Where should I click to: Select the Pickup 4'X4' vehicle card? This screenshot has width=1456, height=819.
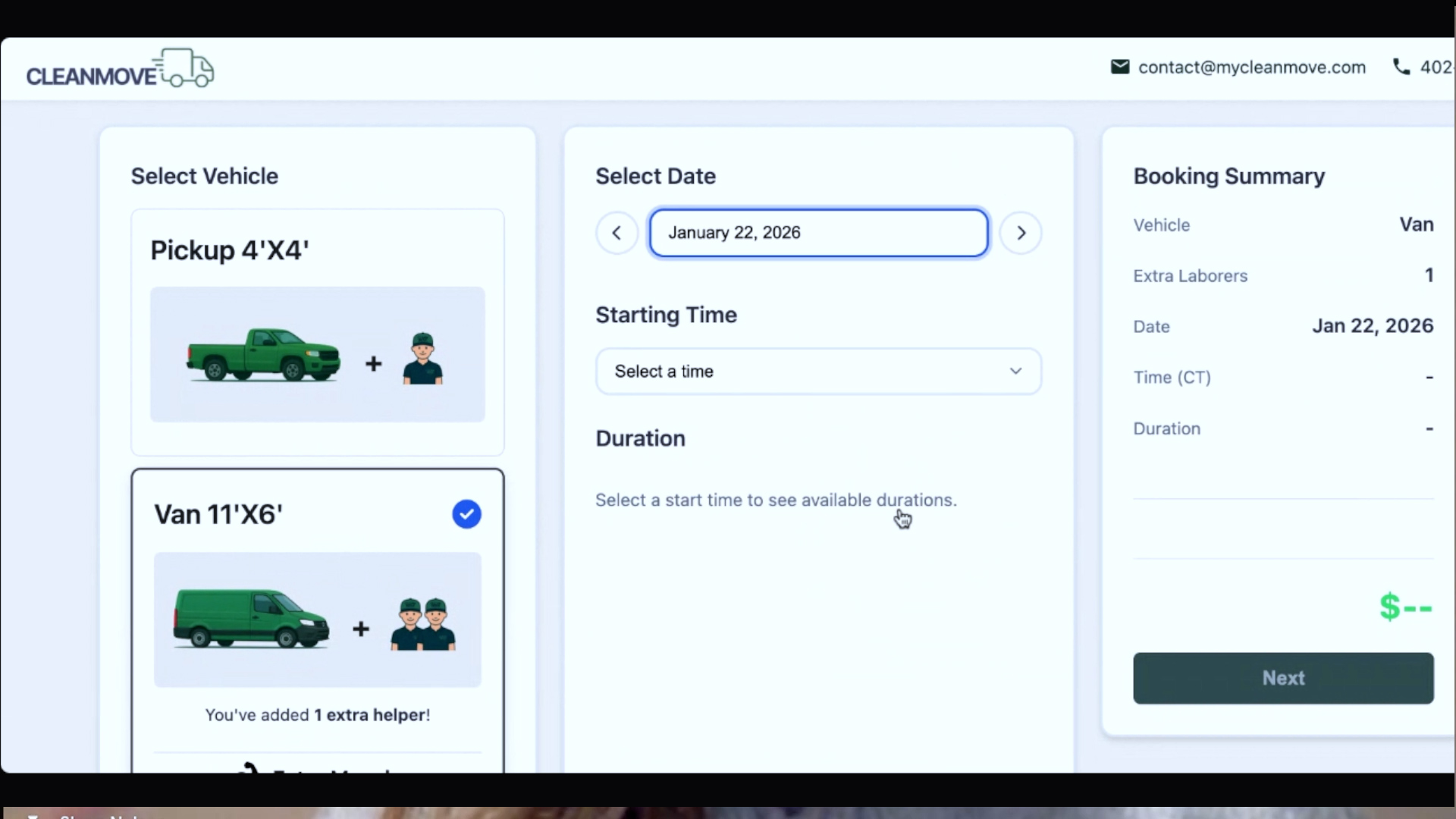click(229, 250)
